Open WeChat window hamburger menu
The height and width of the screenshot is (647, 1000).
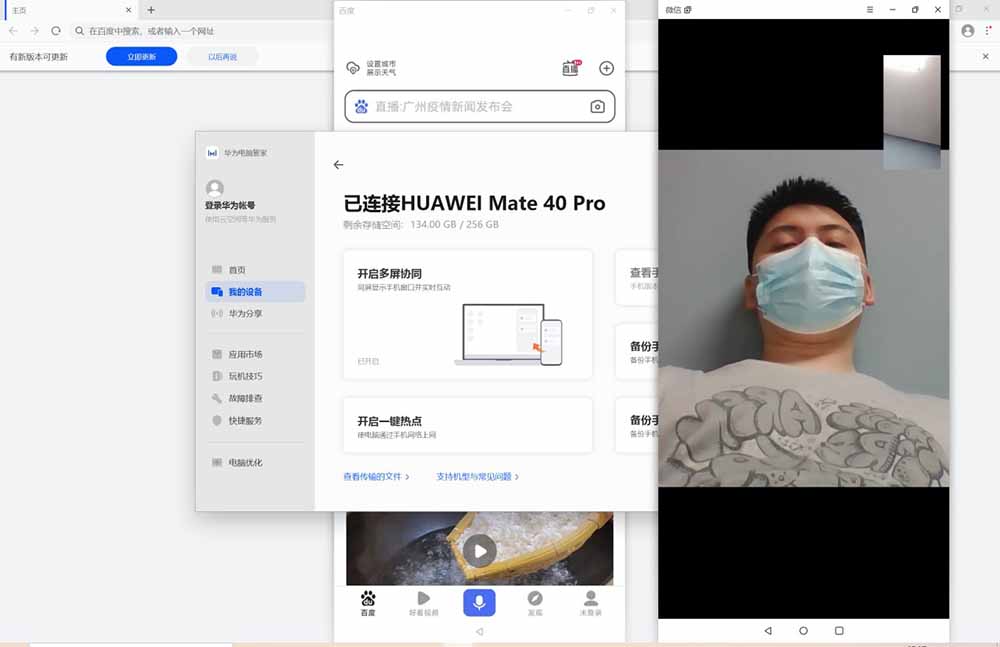click(870, 10)
